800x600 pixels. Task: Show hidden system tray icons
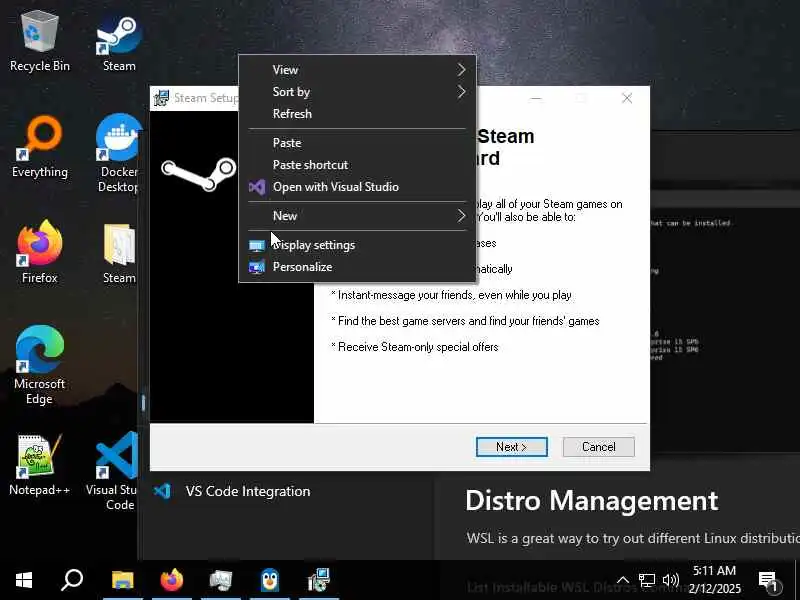623,580
